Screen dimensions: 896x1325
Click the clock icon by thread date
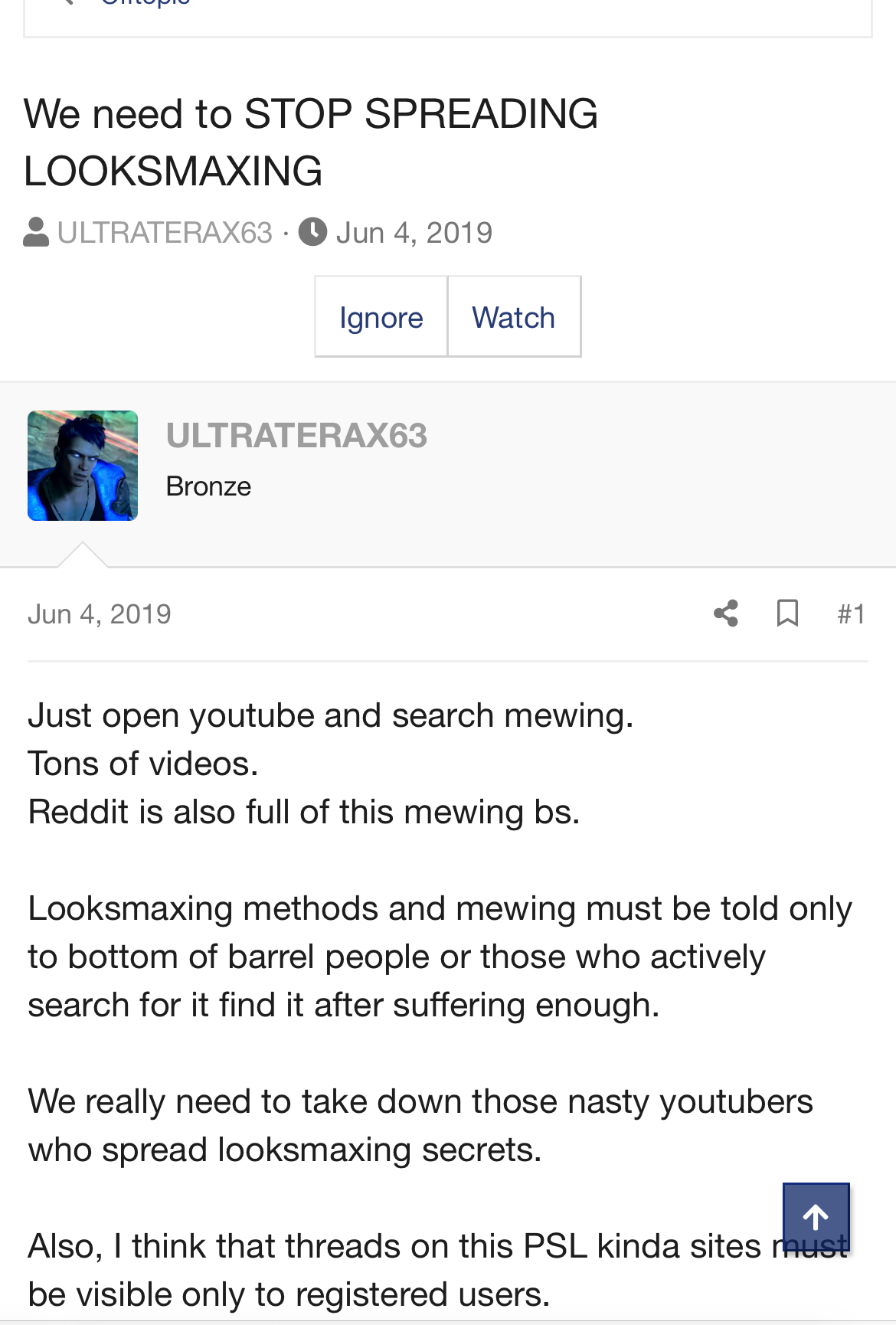312,232
